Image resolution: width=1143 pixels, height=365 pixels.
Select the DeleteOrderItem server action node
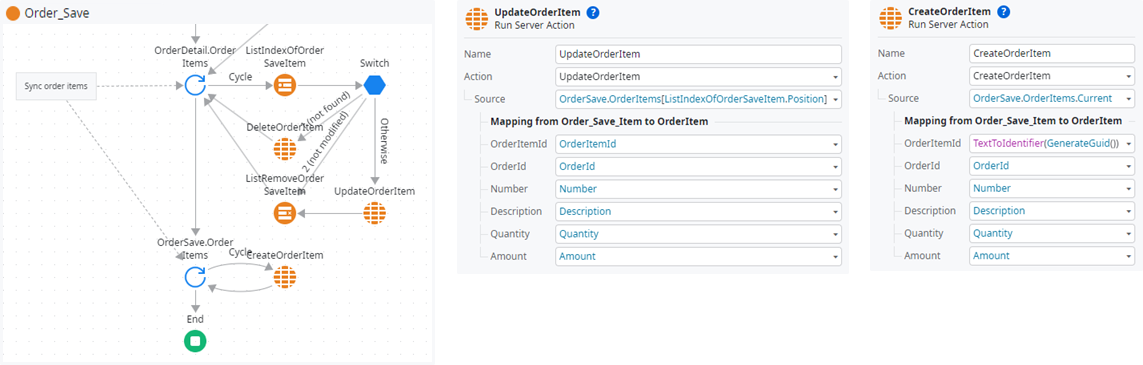[x=285, y=149]
